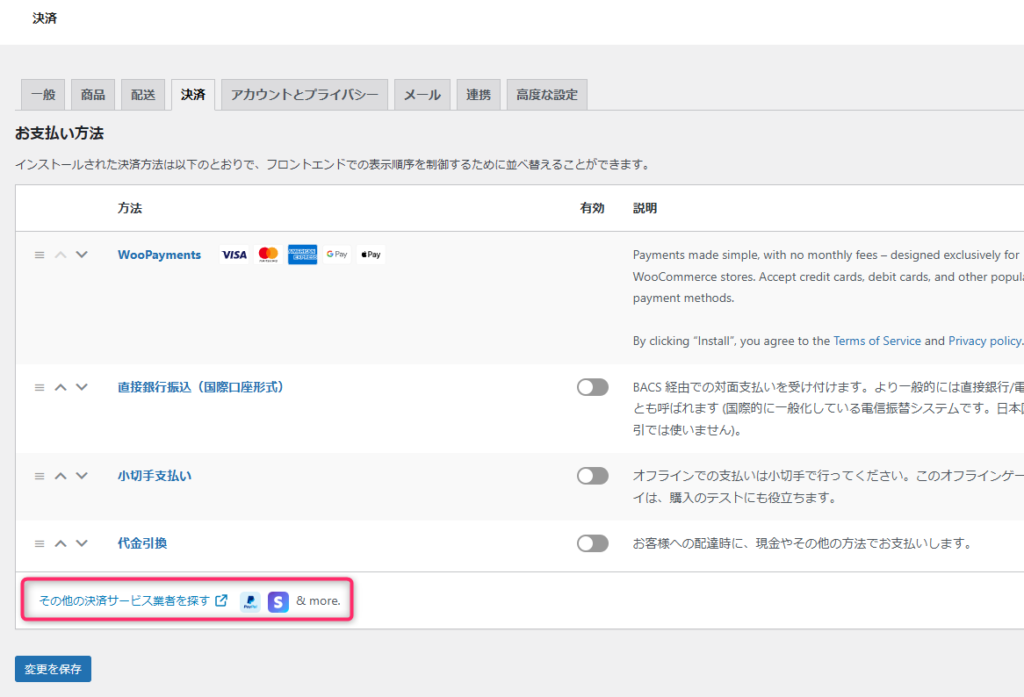Click the VISA card icon beside WooPayments

(234, 254)
